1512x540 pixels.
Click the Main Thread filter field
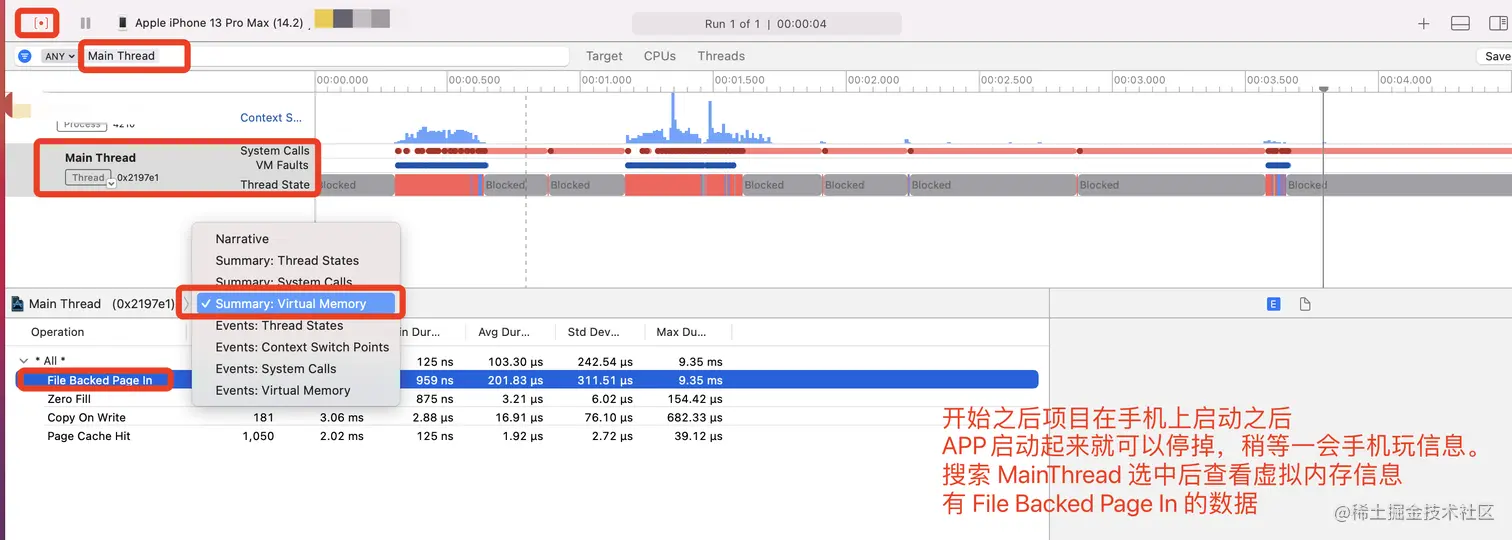click(x=326, y=56)
